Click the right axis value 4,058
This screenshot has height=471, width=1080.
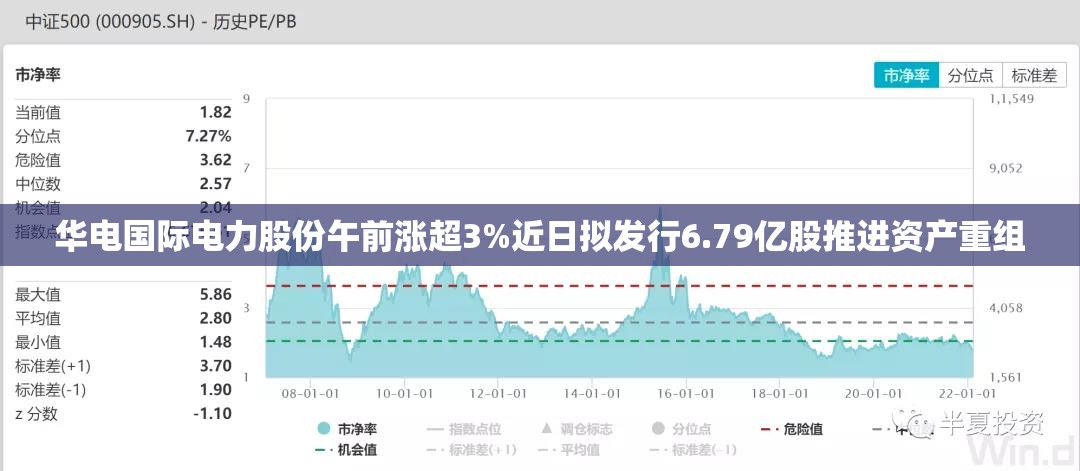tap(1006, 308)
